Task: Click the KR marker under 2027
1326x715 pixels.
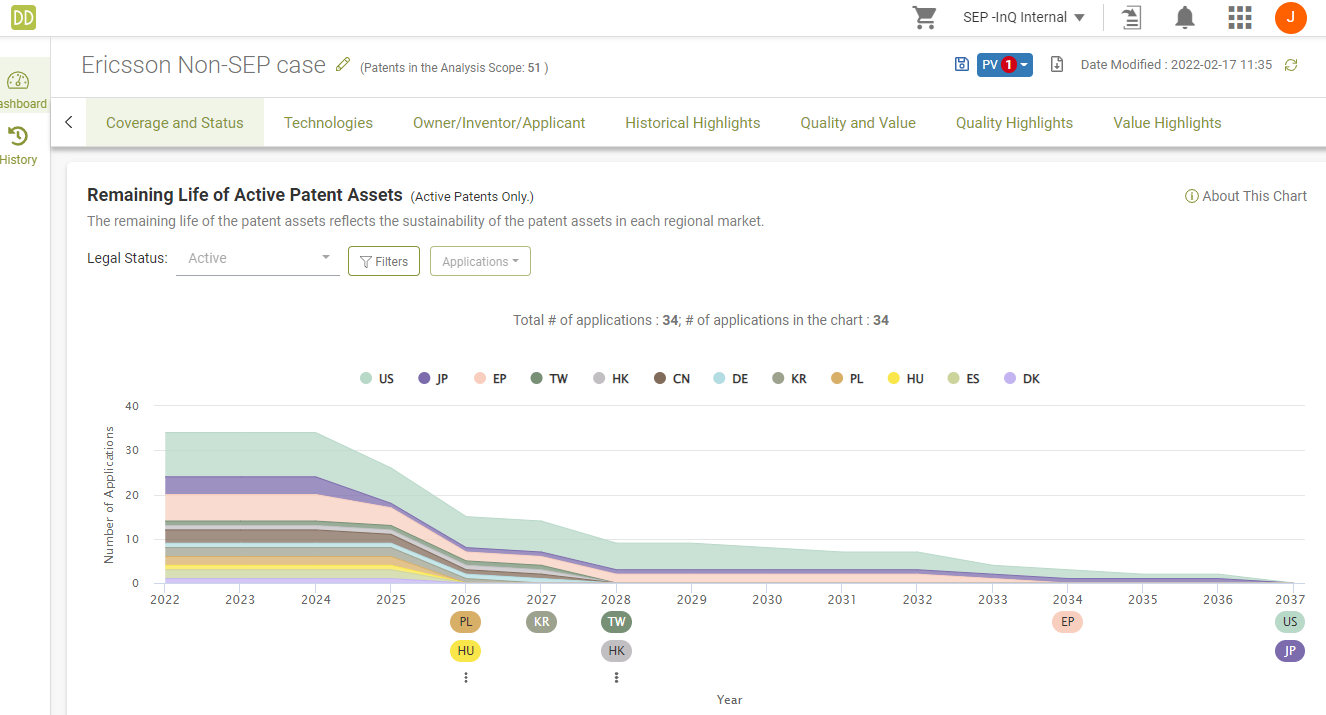Action: click(541, 622)
